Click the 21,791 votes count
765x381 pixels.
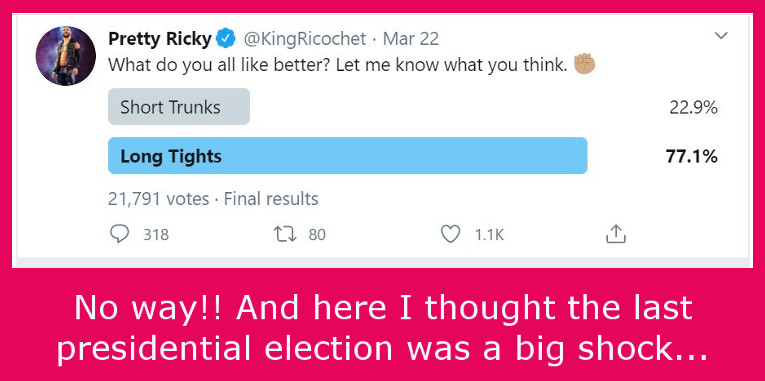click(x=159, y=199)
